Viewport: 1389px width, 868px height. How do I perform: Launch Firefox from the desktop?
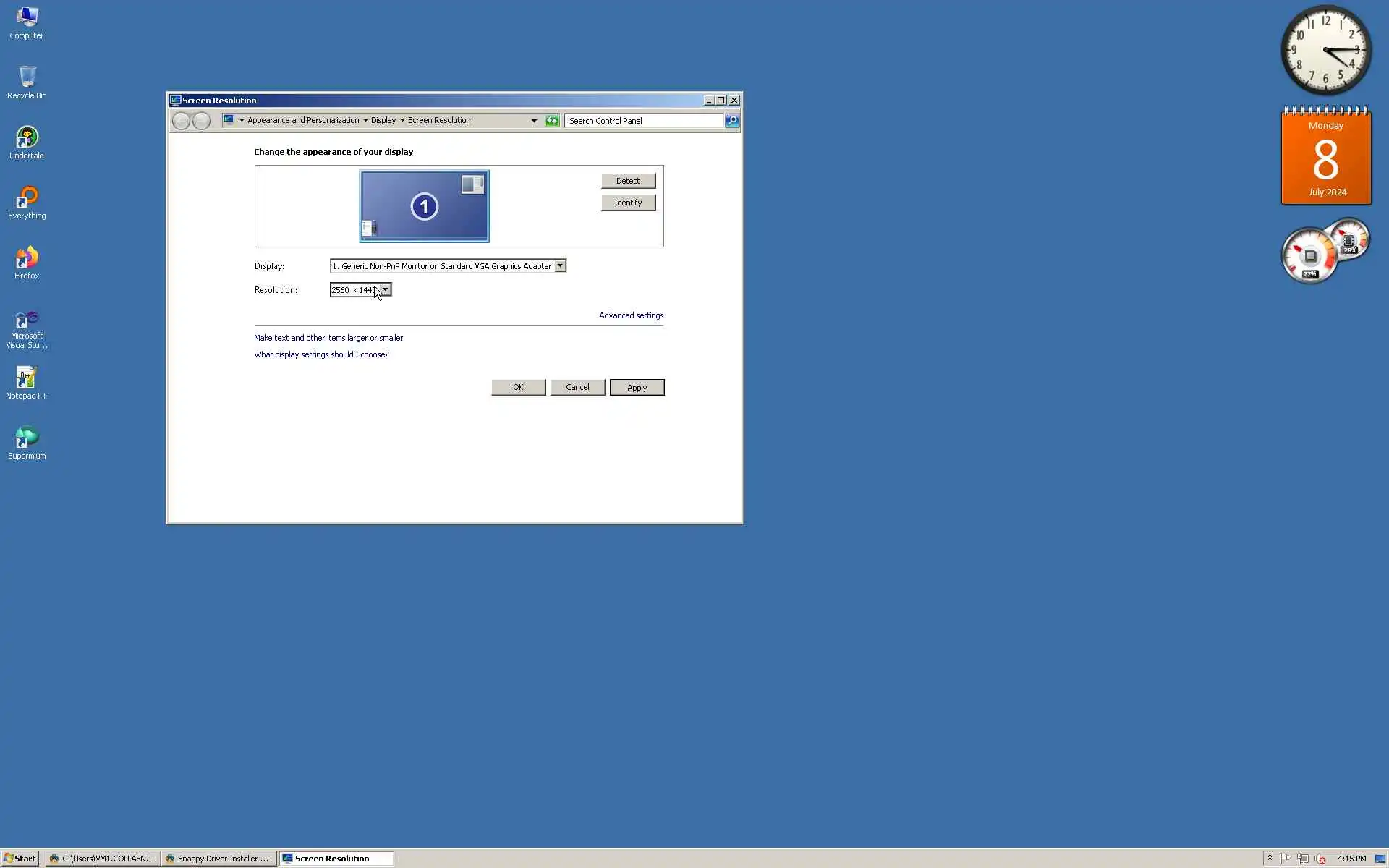[x=27, y=259]
